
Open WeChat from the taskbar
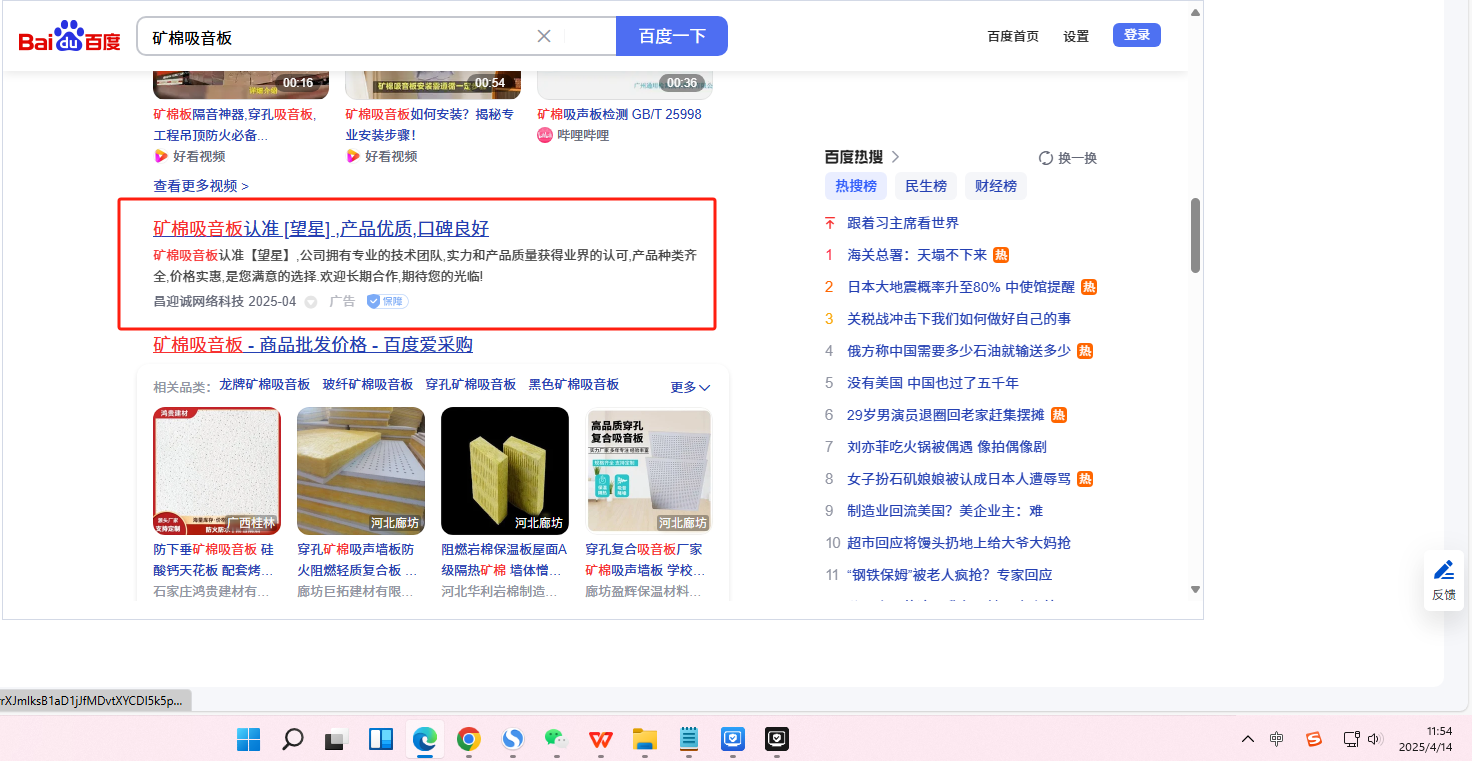point(555,739)
